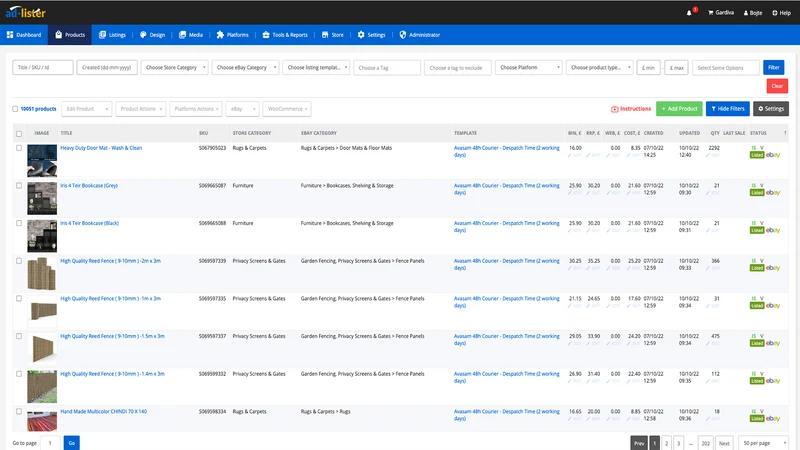This screenshot has height=450, width=800.
Task: Toggle the table header checkbox
Action: [x=19, y=134]
